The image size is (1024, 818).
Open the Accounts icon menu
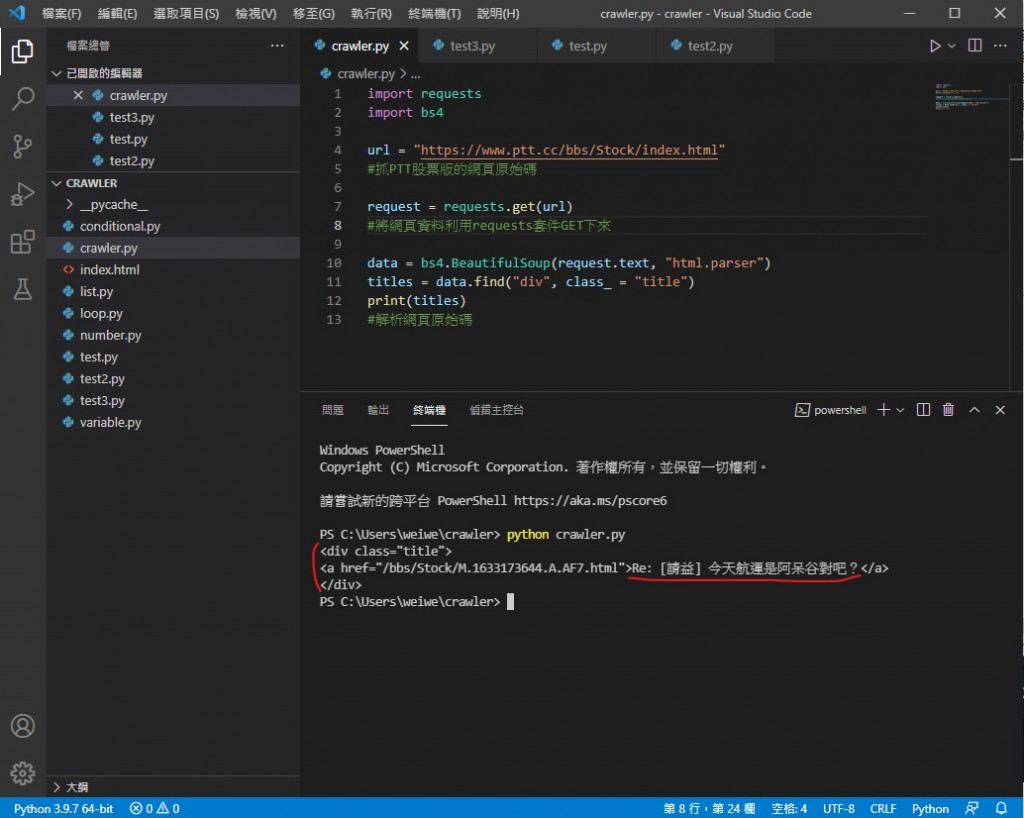click(x=22, y=726)
